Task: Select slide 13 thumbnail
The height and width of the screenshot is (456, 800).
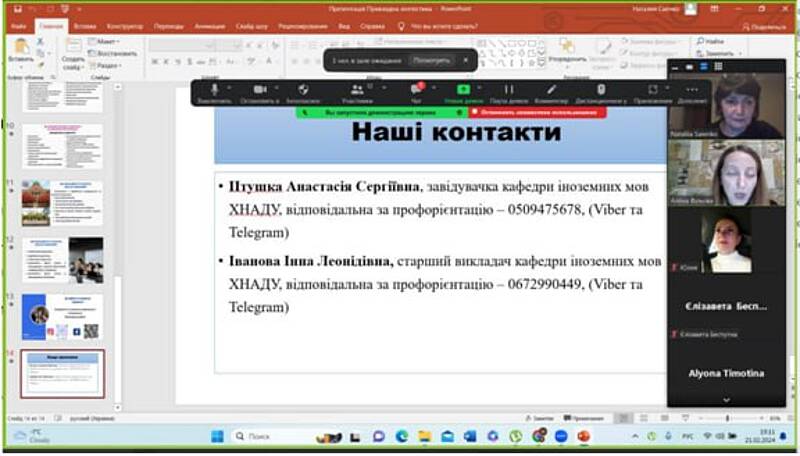Action: (62, 317)
